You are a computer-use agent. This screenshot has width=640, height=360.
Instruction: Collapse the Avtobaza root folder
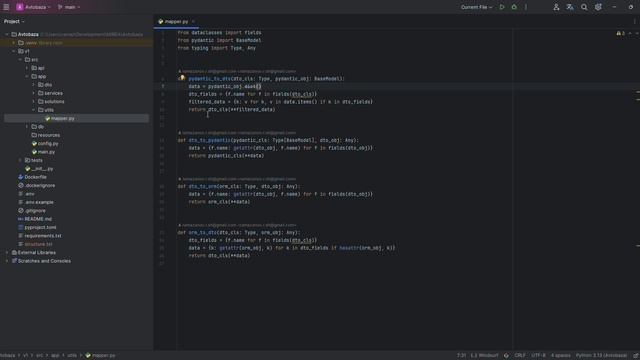point(7,34)
